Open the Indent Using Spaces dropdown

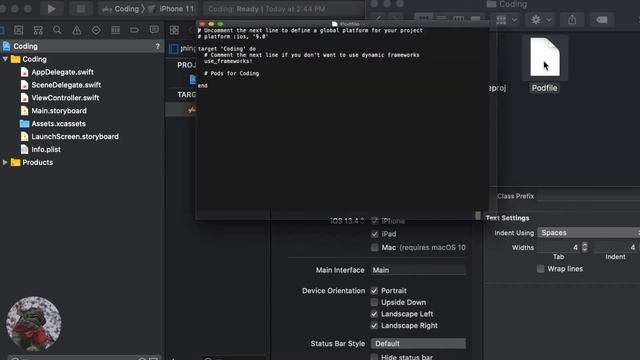589,233
